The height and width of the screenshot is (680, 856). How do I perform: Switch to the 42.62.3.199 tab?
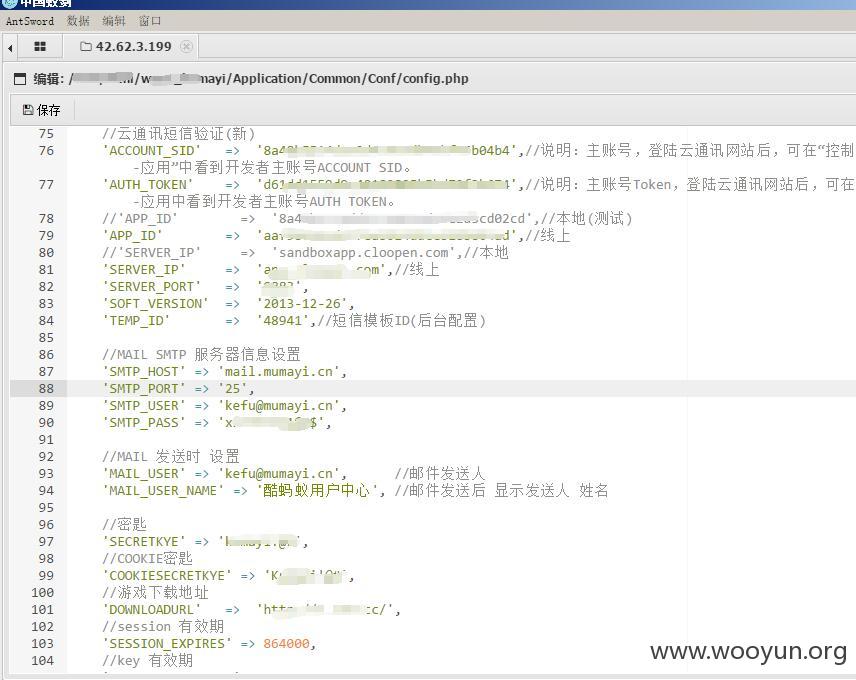[x=133, y=46]
